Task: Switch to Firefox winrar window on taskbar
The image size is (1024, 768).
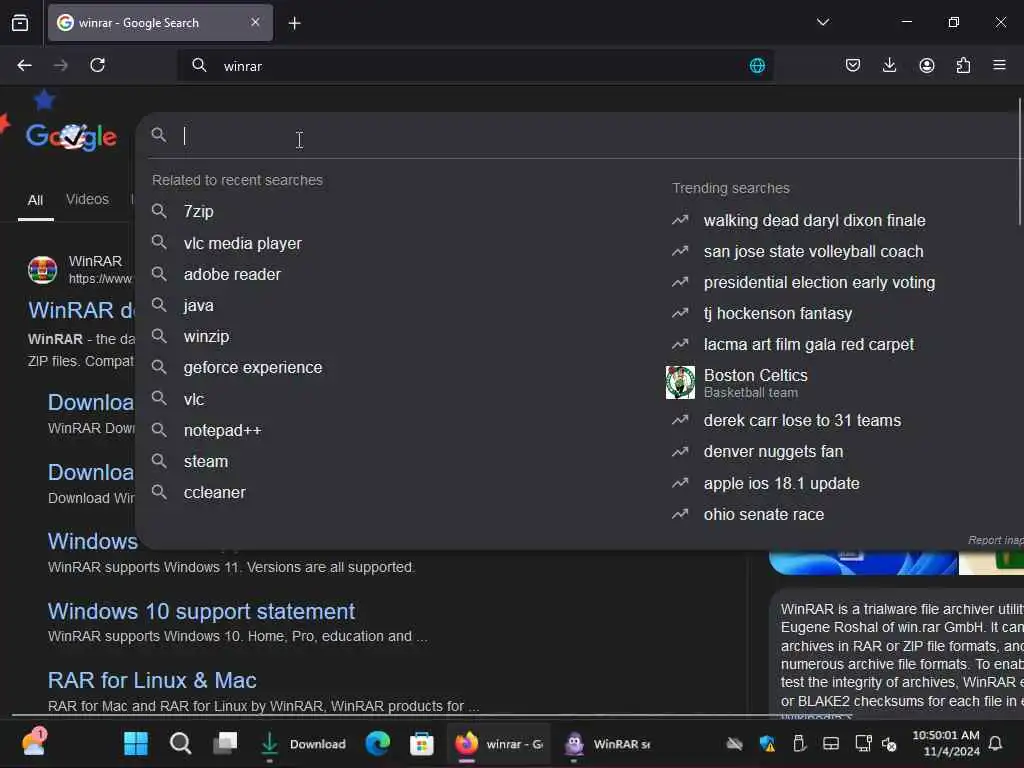Action: [498, 744]
